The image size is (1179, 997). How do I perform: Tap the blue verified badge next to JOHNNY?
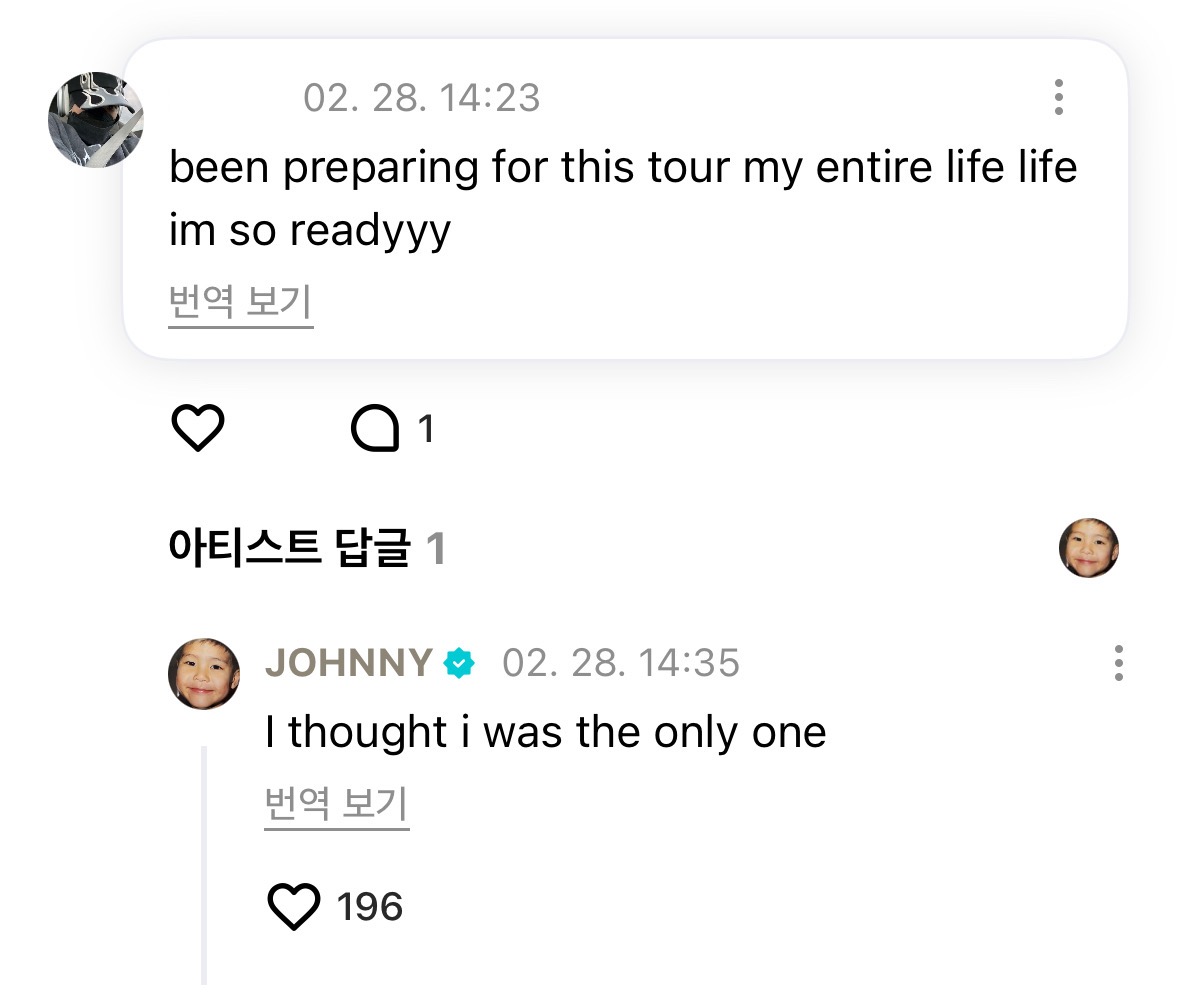(459, 663)
